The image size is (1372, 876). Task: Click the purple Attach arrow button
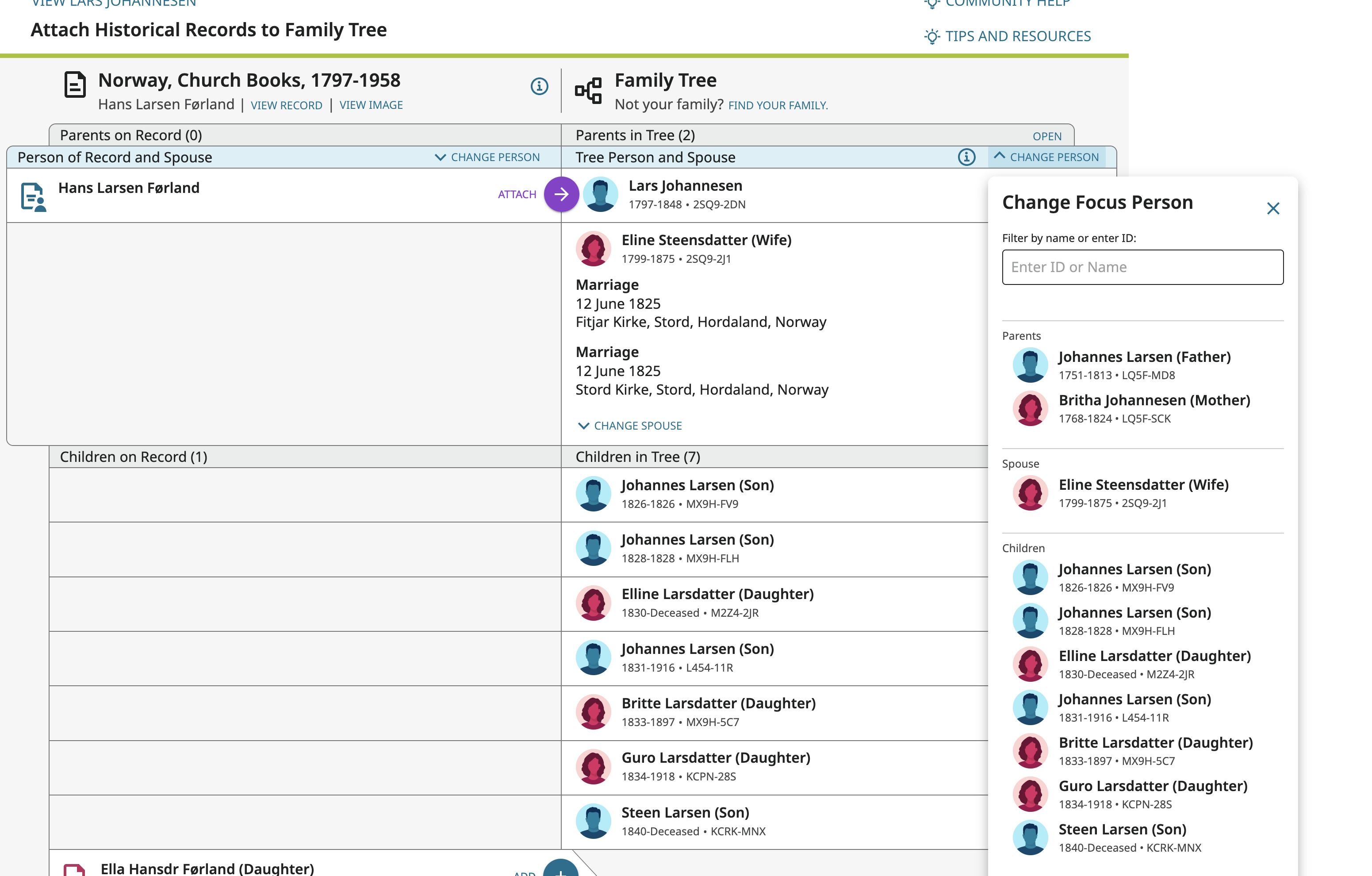[x=561, y=194]
